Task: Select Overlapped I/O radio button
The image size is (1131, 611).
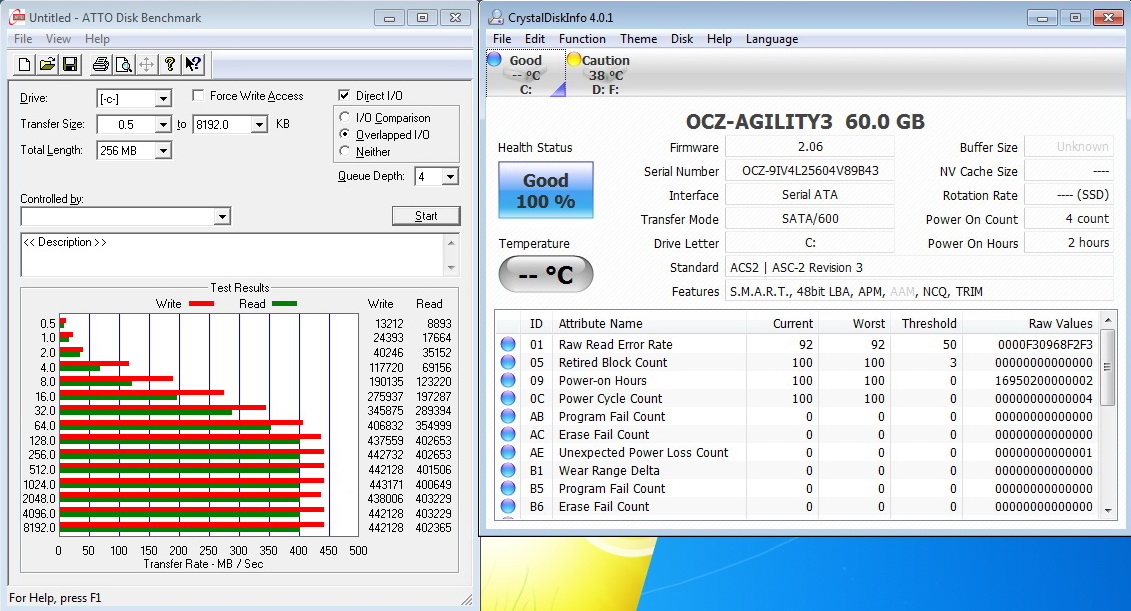Action: [x=345, y=134]
